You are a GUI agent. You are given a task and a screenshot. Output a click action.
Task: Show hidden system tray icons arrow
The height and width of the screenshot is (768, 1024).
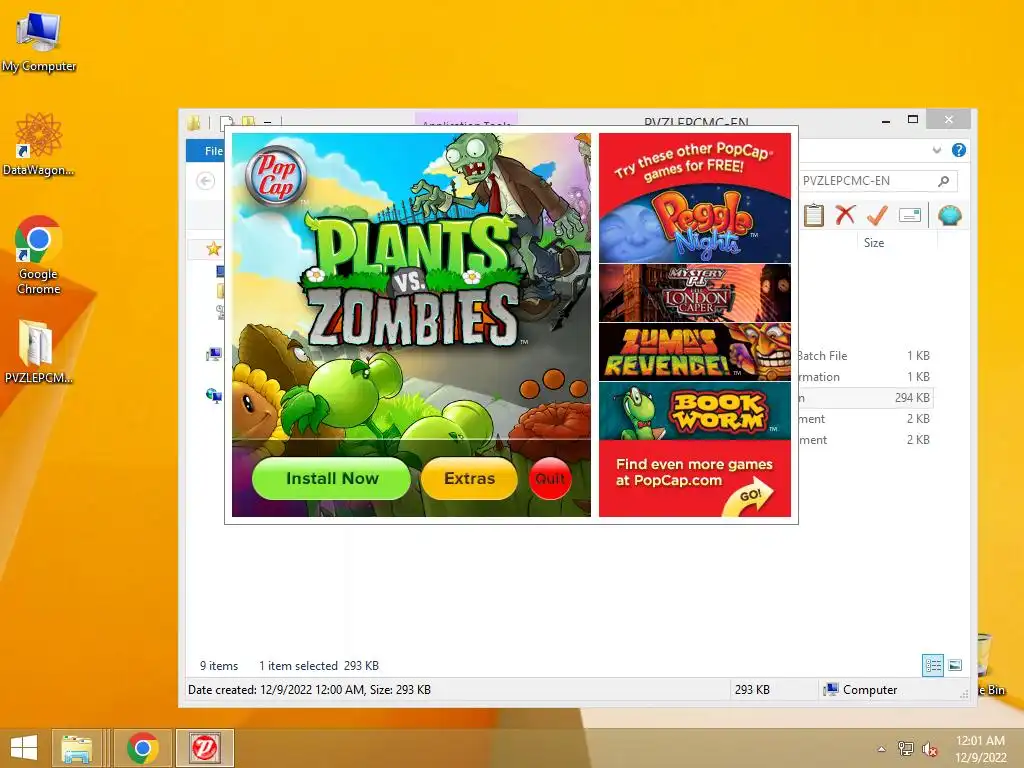882,749
